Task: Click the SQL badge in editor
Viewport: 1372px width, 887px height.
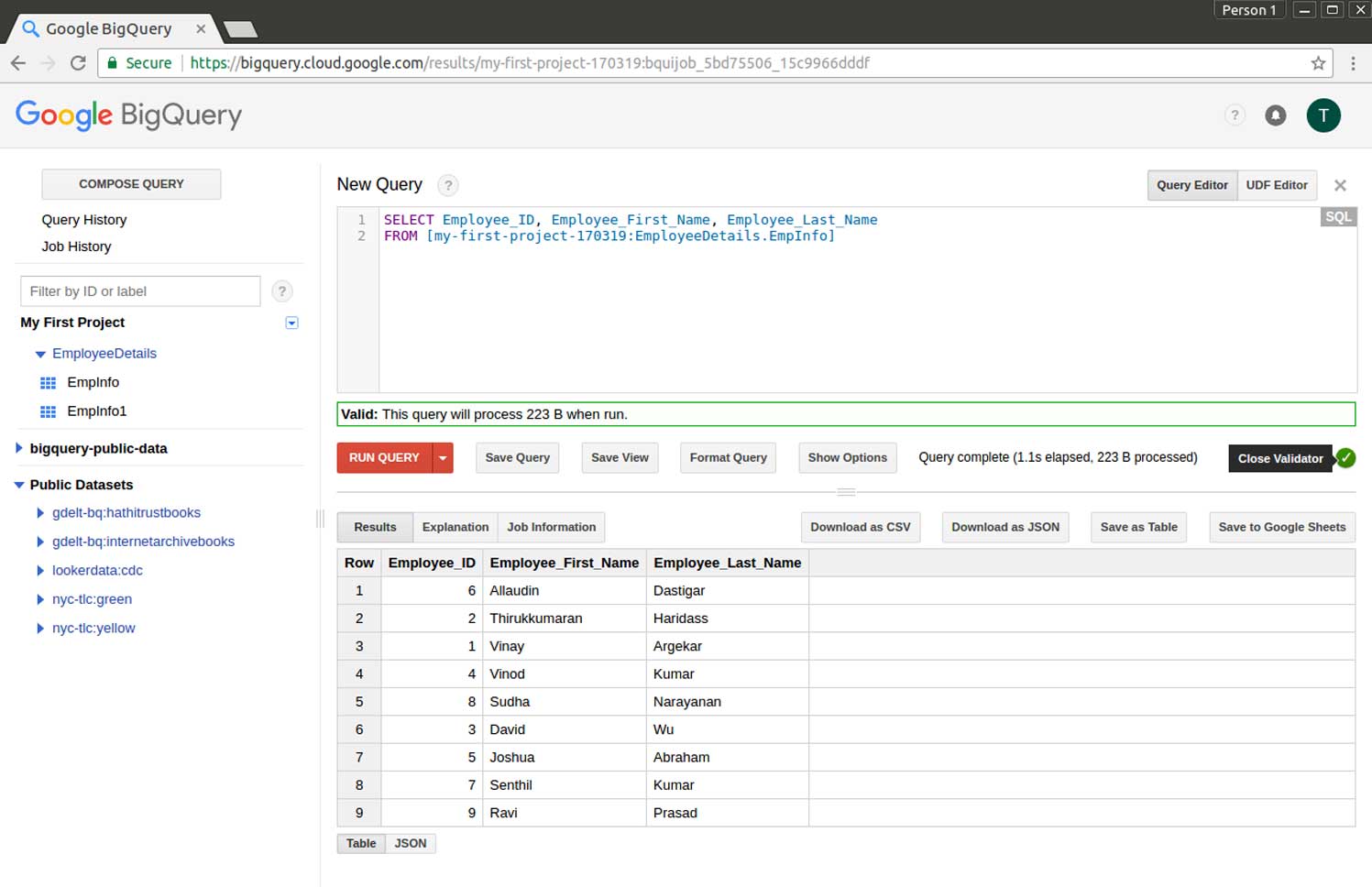Action: (1338, 217)
